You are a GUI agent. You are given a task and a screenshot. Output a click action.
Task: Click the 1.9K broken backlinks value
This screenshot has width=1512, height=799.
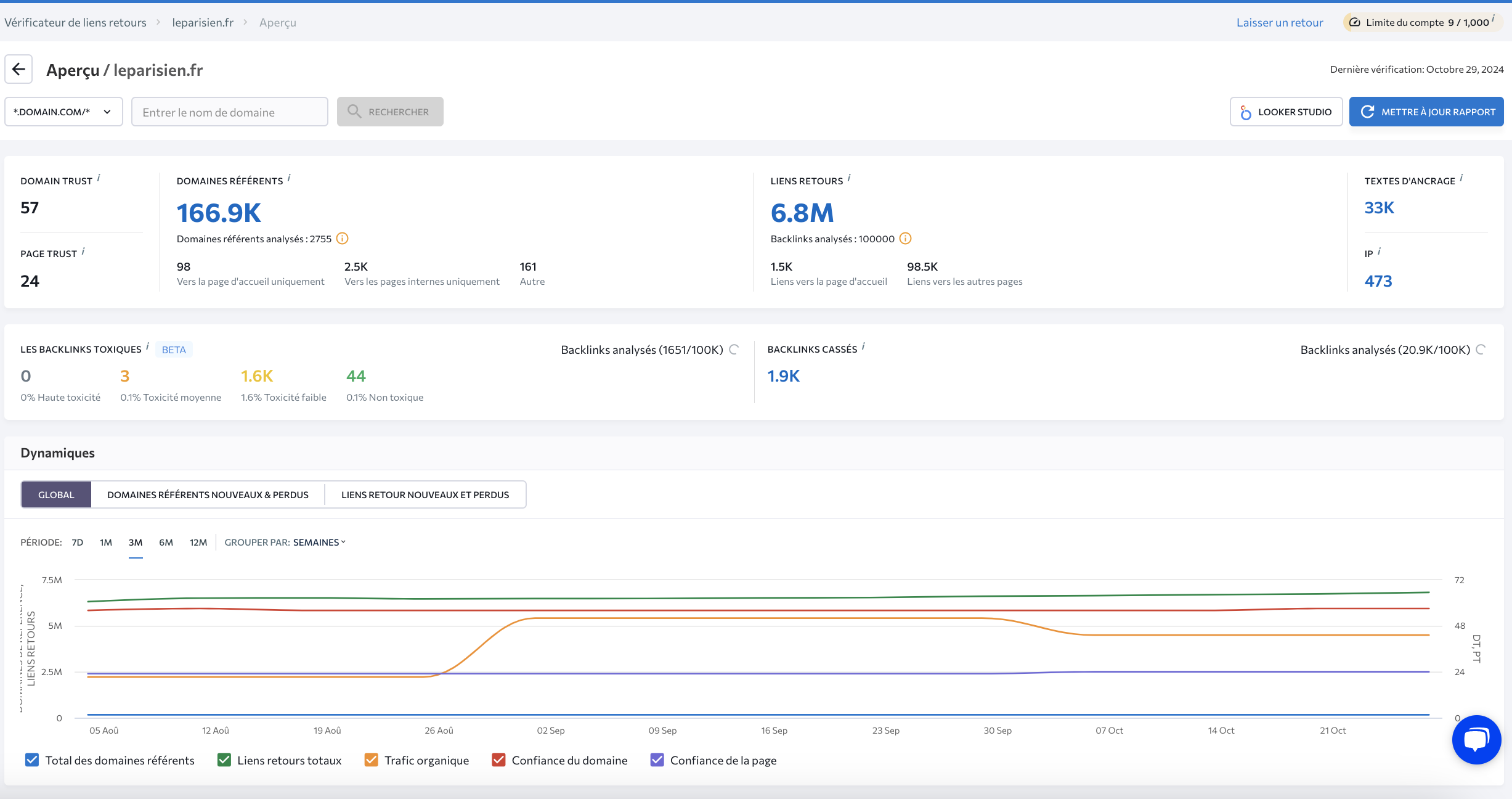coord(783,376)
